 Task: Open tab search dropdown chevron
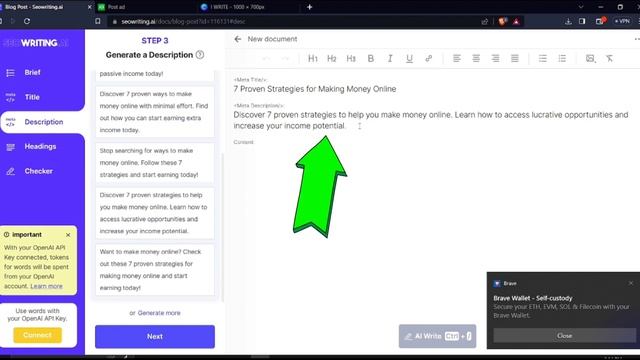[x=581, y=7]
